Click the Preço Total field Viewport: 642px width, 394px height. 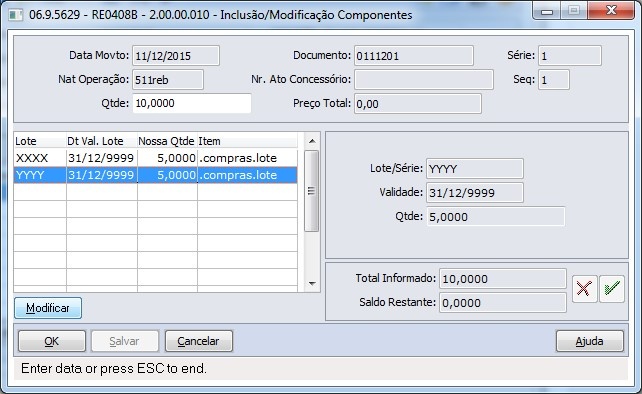(418, 104)
